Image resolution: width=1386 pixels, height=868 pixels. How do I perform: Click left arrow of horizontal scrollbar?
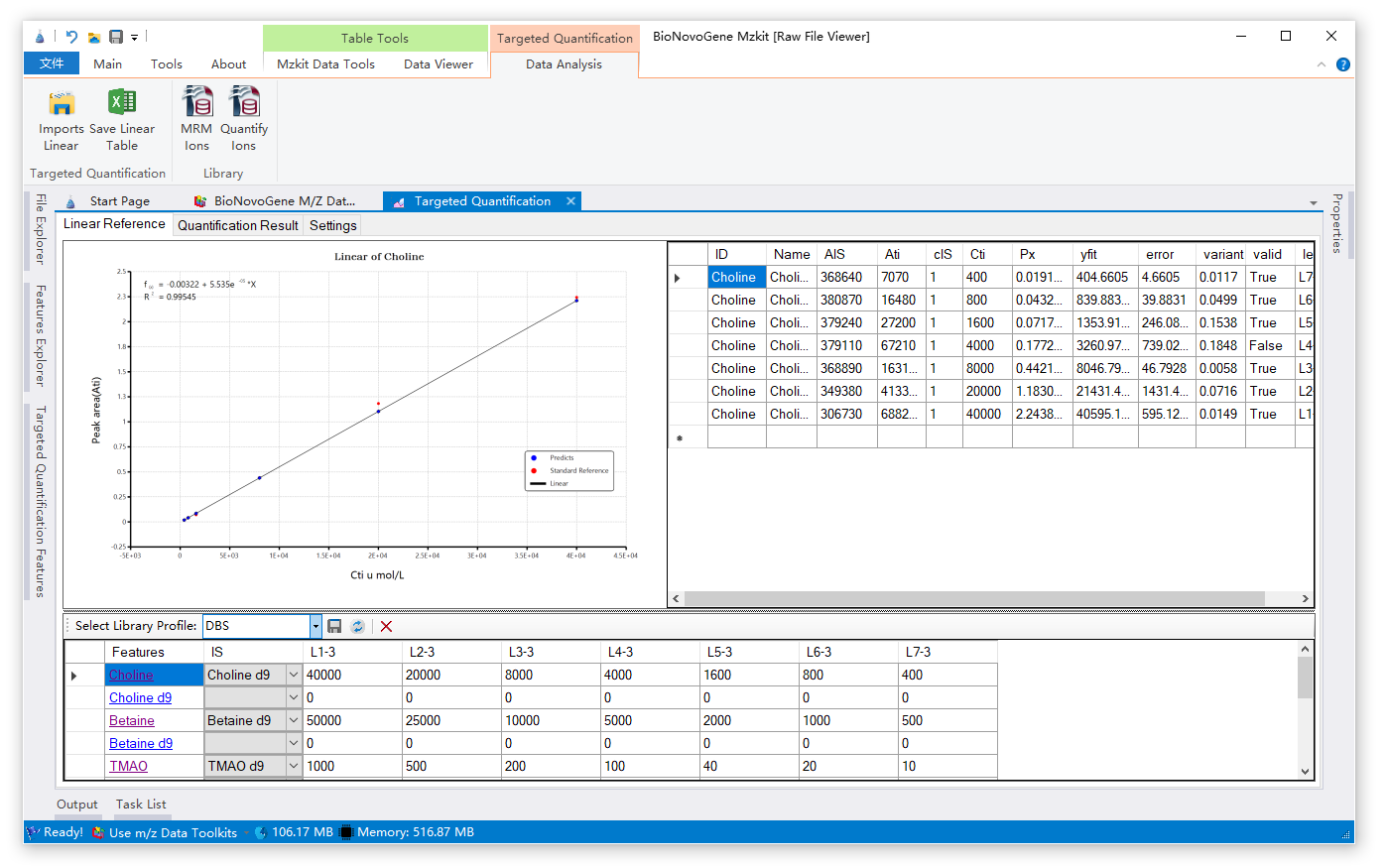click(x=677, y=598)
